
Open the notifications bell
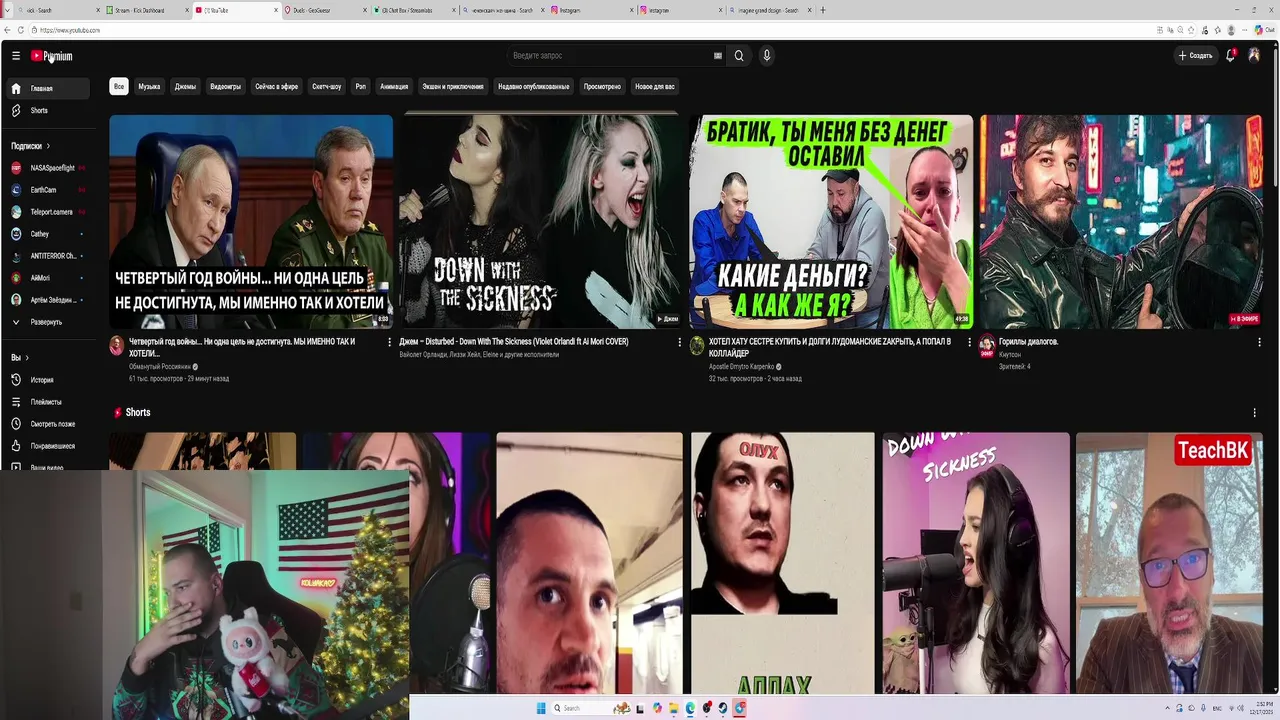point(1231,56)
